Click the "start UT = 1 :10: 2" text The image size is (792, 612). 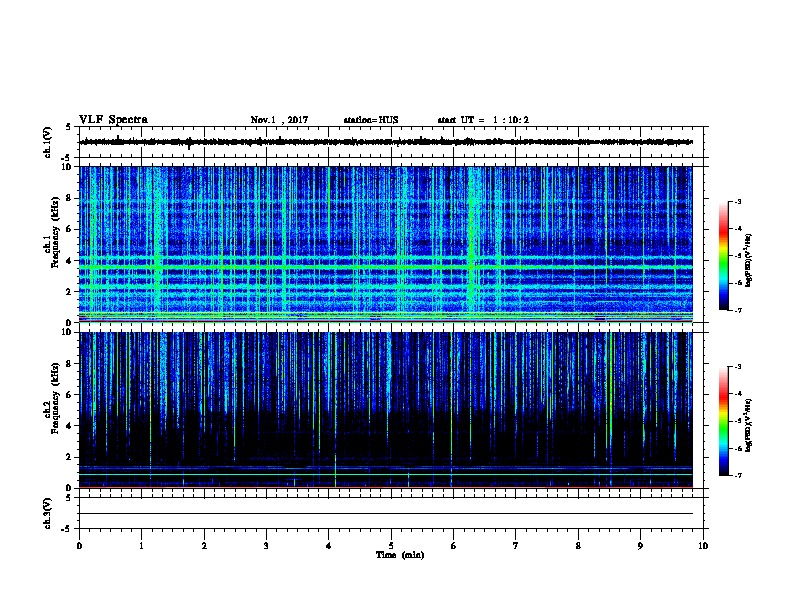point(483,120)
